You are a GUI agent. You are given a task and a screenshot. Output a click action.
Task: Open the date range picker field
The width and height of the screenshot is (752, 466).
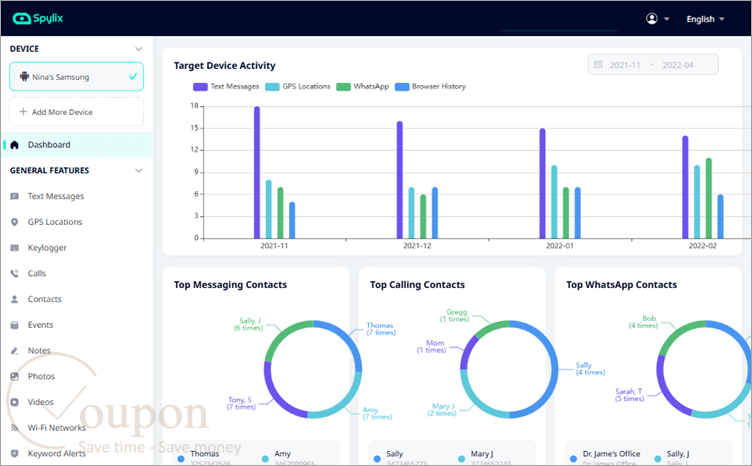pyautogui.click(x=653, y=65)
